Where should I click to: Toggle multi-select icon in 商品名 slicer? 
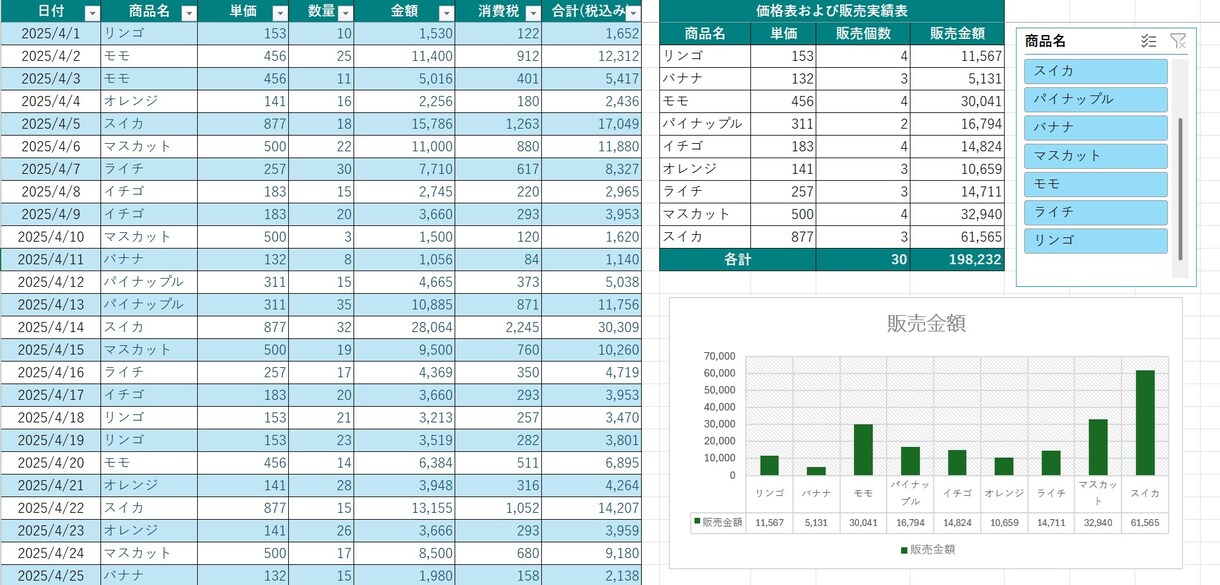tap(1149, 41)
